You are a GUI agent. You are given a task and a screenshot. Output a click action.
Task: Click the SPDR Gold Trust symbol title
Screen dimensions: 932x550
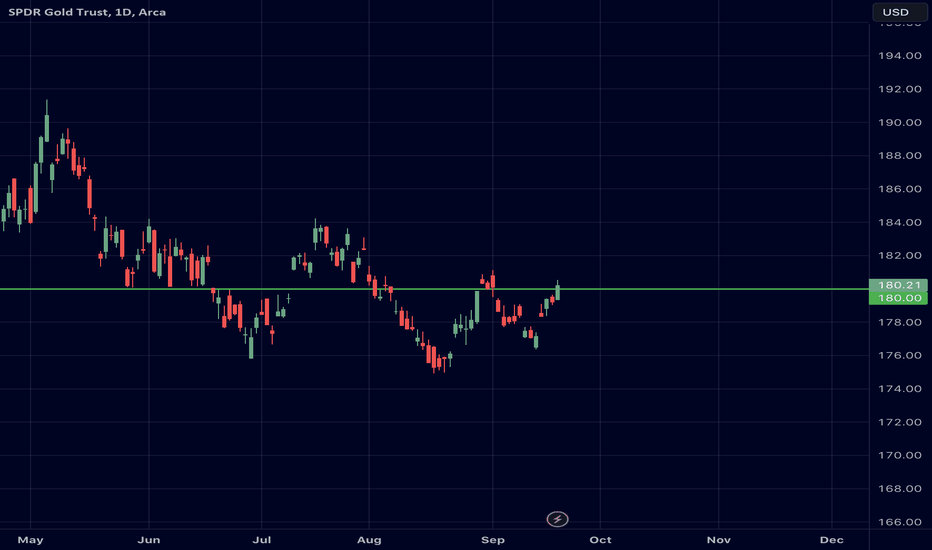click(x=87, y=12)
